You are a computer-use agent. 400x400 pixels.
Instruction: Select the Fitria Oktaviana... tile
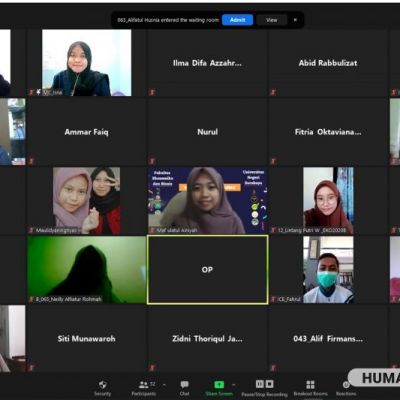pyautogui.click(x=328, y=132)
